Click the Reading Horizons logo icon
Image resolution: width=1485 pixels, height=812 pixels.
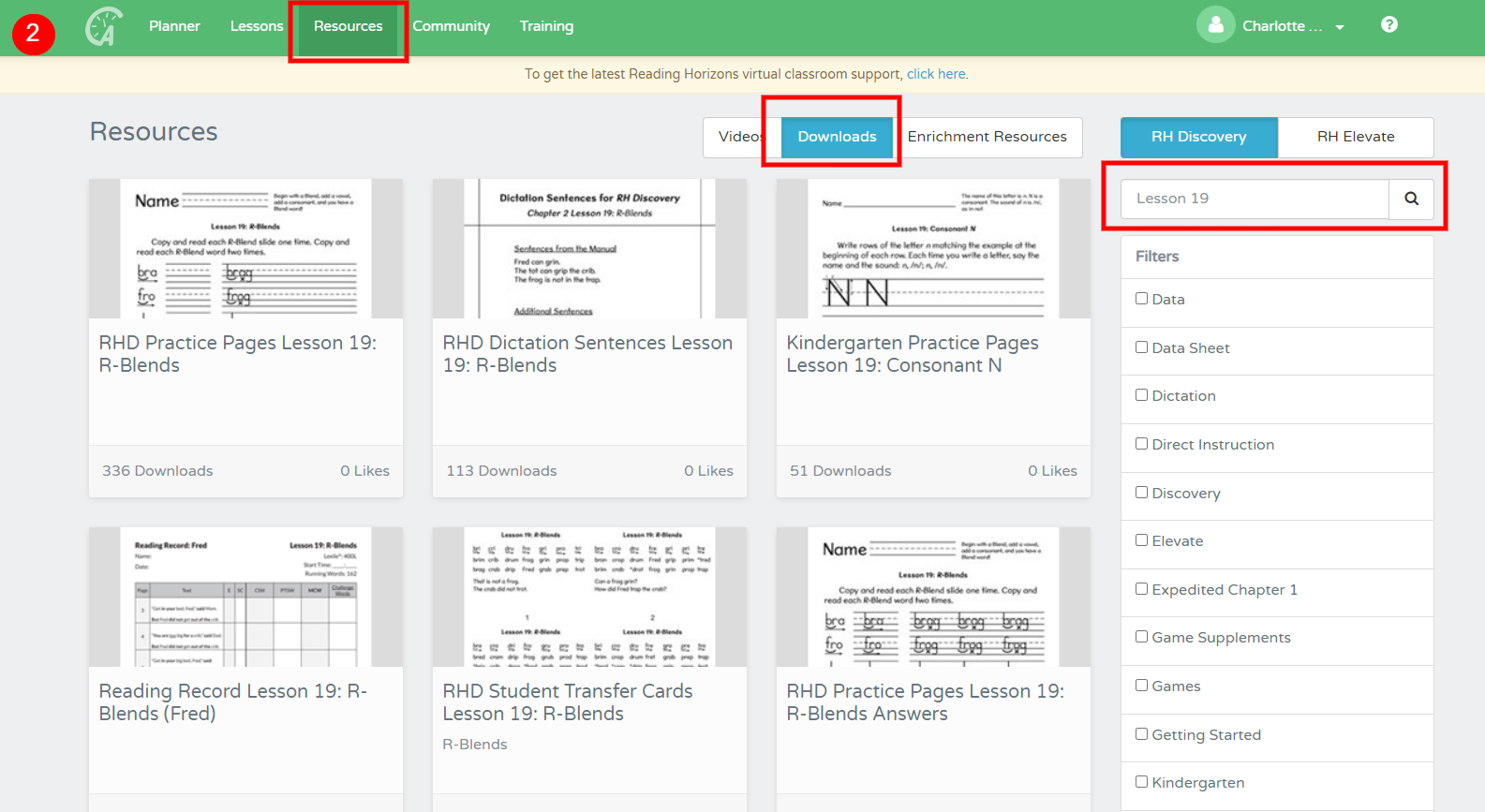(x=104, y=26)
